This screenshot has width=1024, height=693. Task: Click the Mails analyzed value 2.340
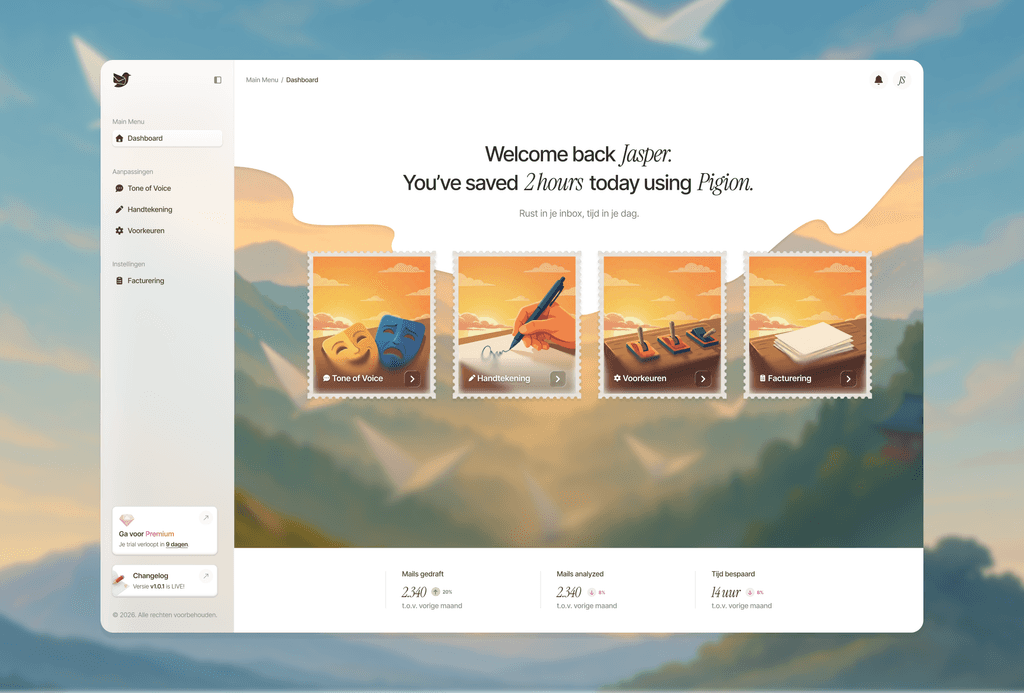coord(569,592)
